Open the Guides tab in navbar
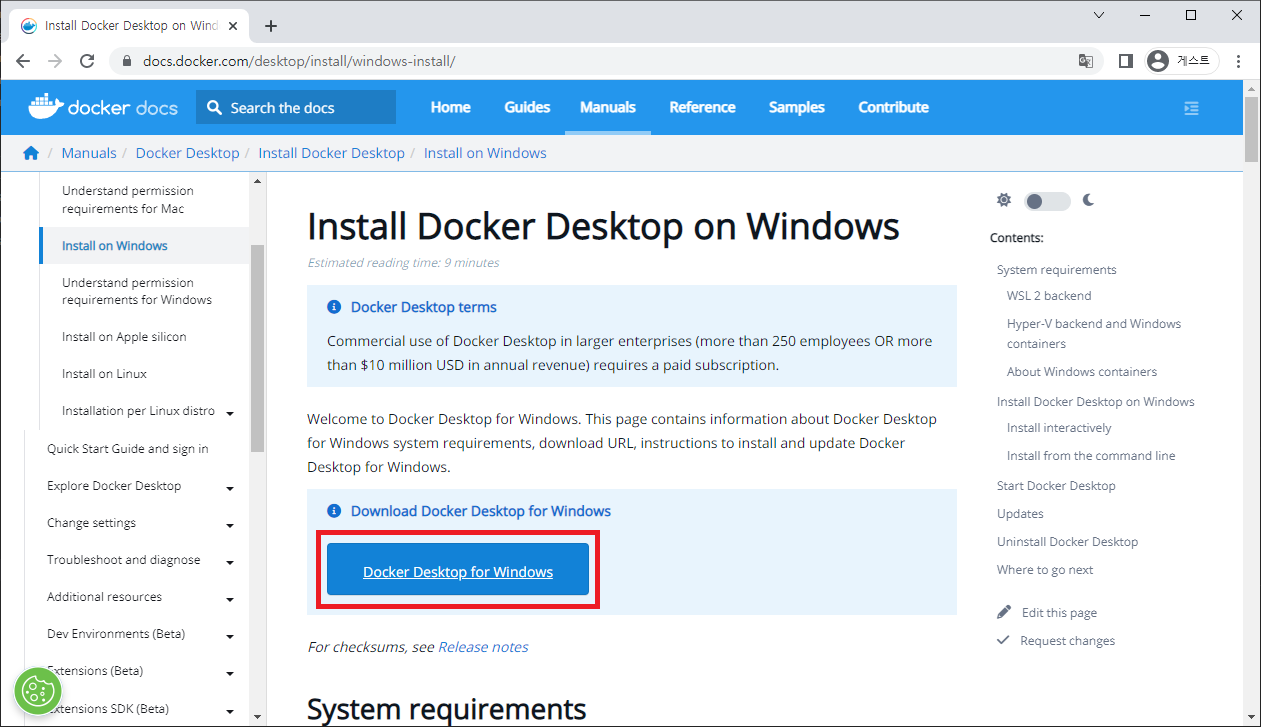 [x=527, y=107]
